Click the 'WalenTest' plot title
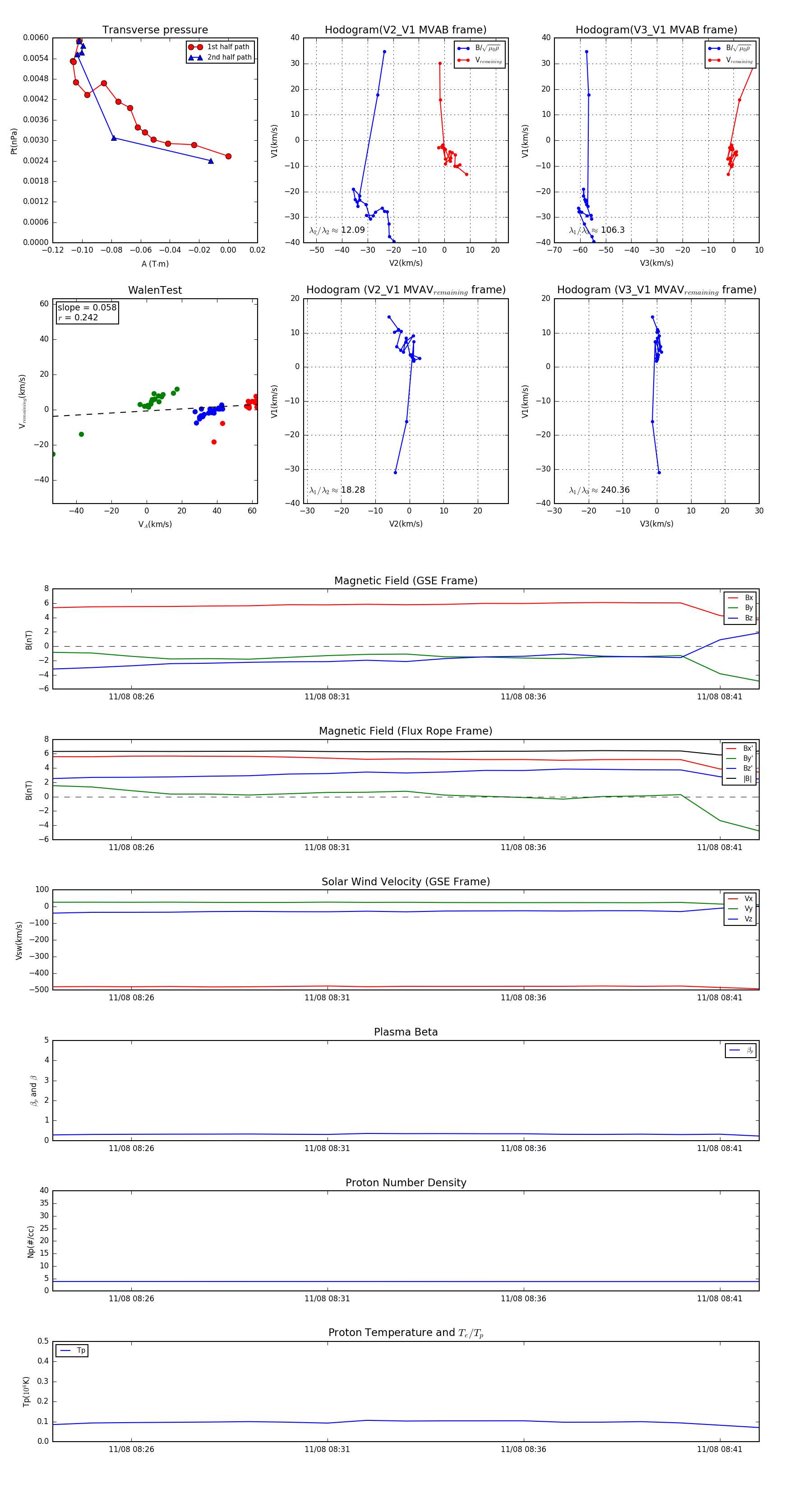Screen dimensions: 812x1489 click(155, 290)
